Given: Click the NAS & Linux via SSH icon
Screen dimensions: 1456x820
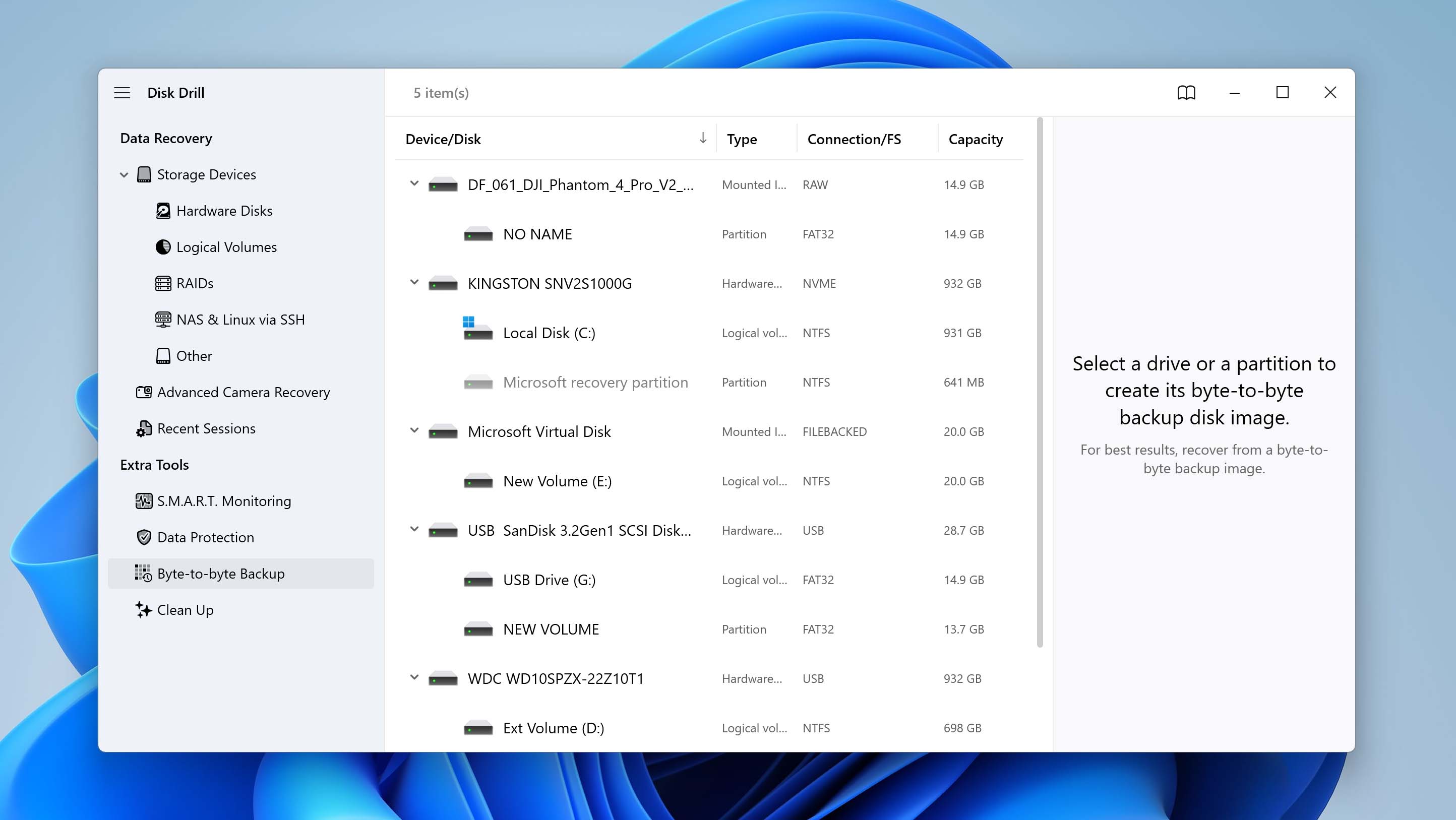Looking at the screenshot, I should [x=163, y=320].
